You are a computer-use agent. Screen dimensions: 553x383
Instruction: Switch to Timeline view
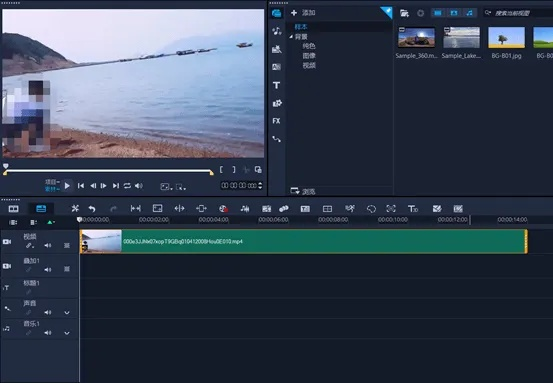click(41, 208)
